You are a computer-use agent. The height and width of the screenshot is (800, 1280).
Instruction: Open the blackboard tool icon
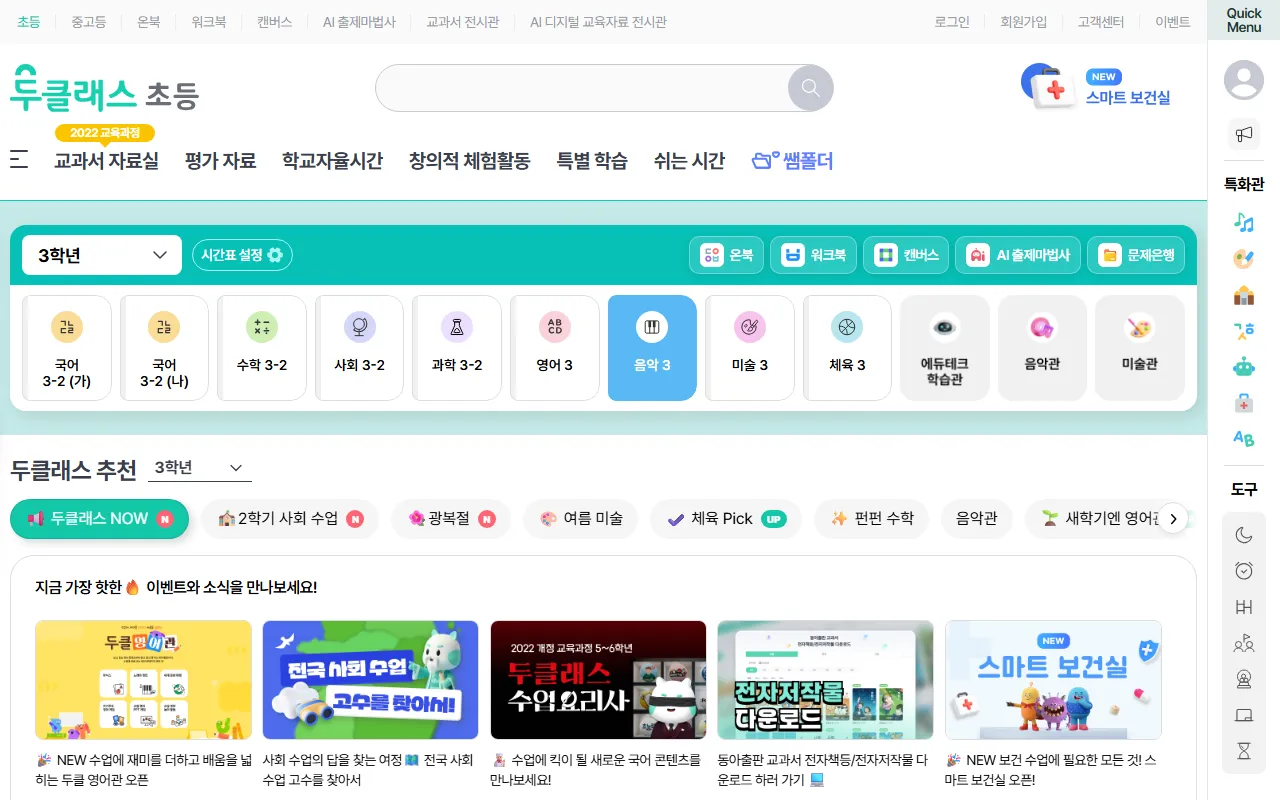pyautogui.click(x=1244, y=715)
